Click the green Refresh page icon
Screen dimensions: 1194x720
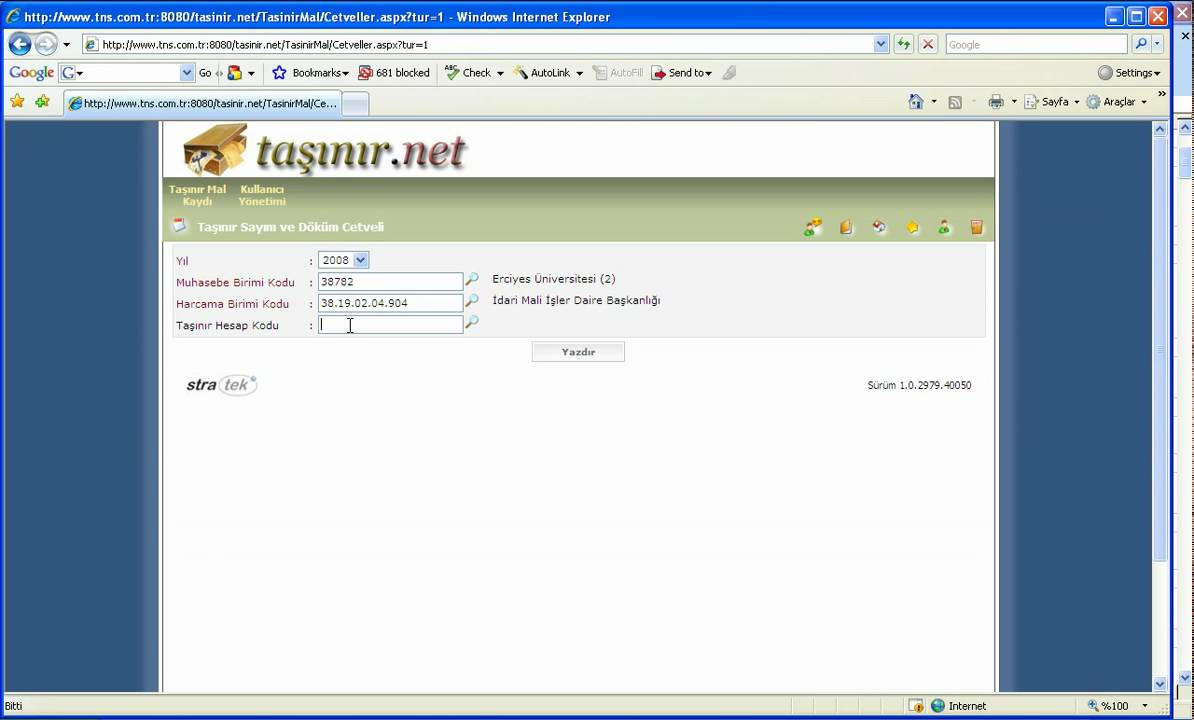904,44
